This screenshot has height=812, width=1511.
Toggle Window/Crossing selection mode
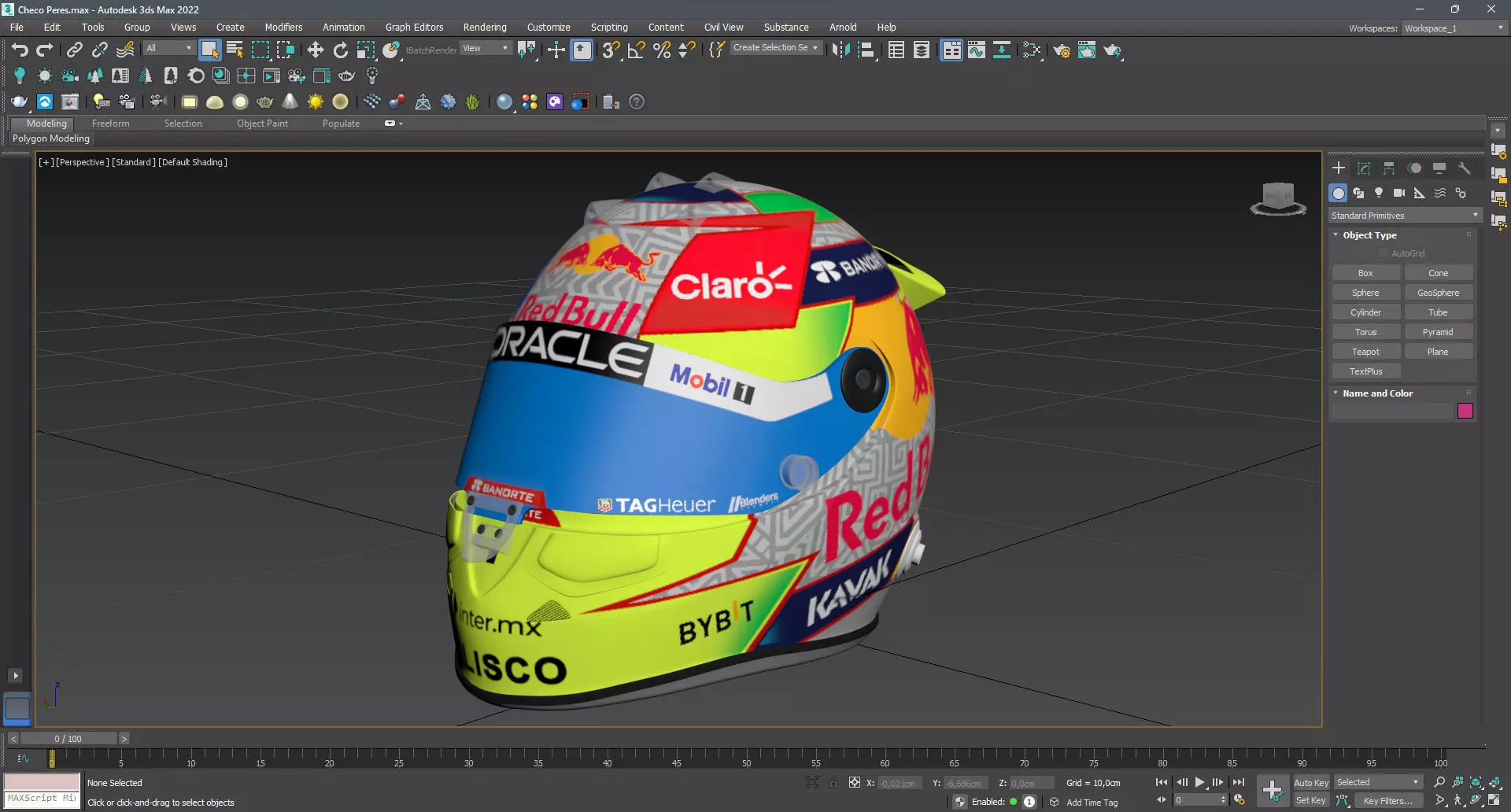coord(285,50)
